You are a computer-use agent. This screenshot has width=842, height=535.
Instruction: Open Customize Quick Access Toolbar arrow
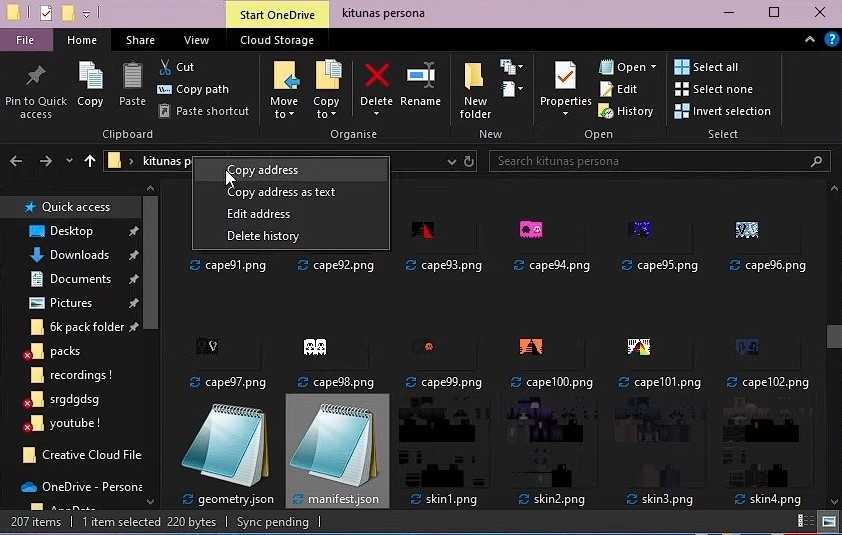click(86, 13)
